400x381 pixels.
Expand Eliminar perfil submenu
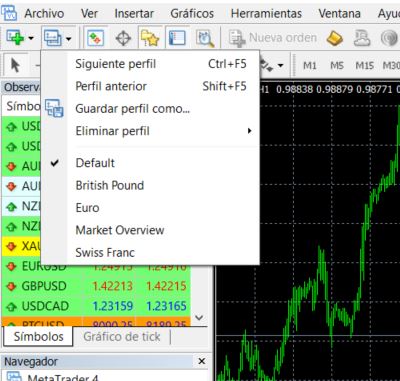coord(150,131)
